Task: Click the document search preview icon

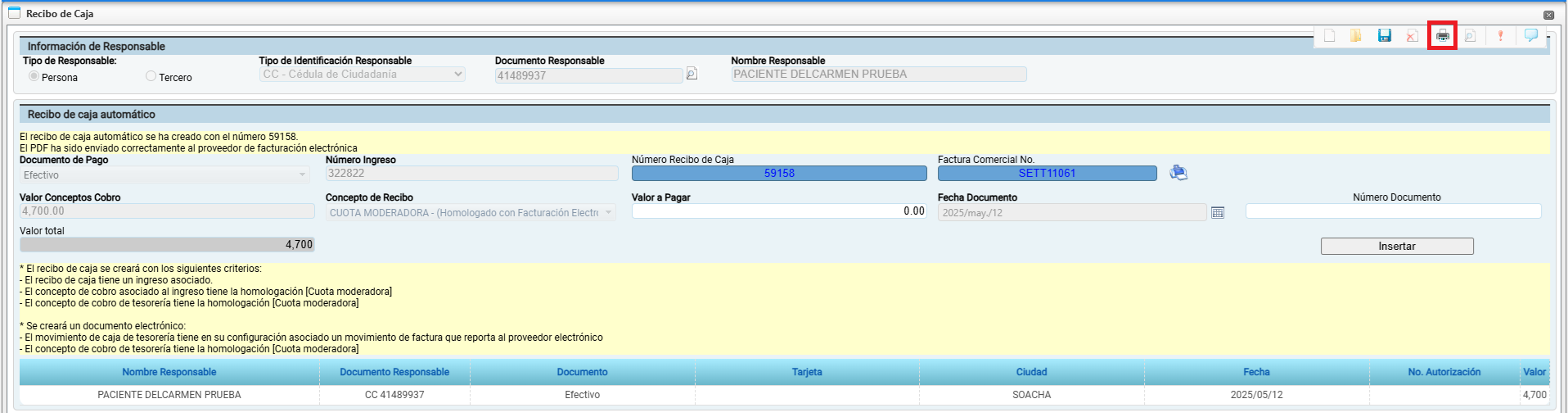Action: (x=1470, y=36)
